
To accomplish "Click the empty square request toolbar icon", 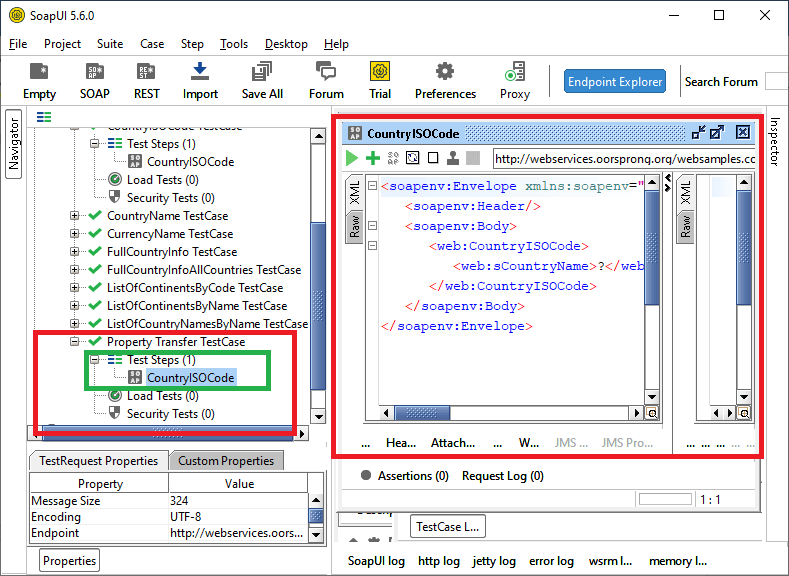I will [x=433, y=158].
